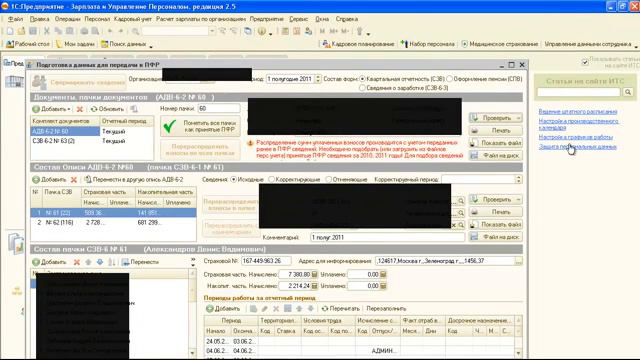Select Исходные radio button
The height and width of the screenshot is (360, 640).
click(x=233, y=180)
